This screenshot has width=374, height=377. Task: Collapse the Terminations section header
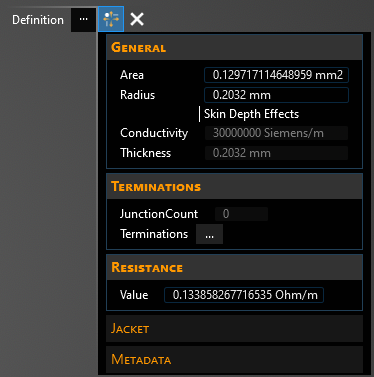(234, 186)
